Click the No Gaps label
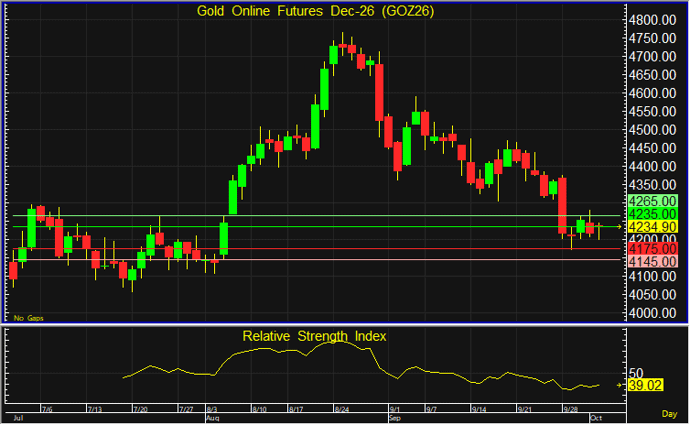This screenshot has height=425, width=690. click(x=29, y=318)
